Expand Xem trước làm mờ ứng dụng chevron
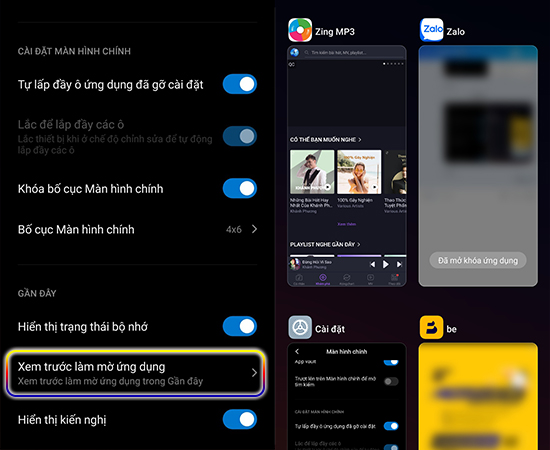This screenshot has height=450, width=550. [254, 373]
